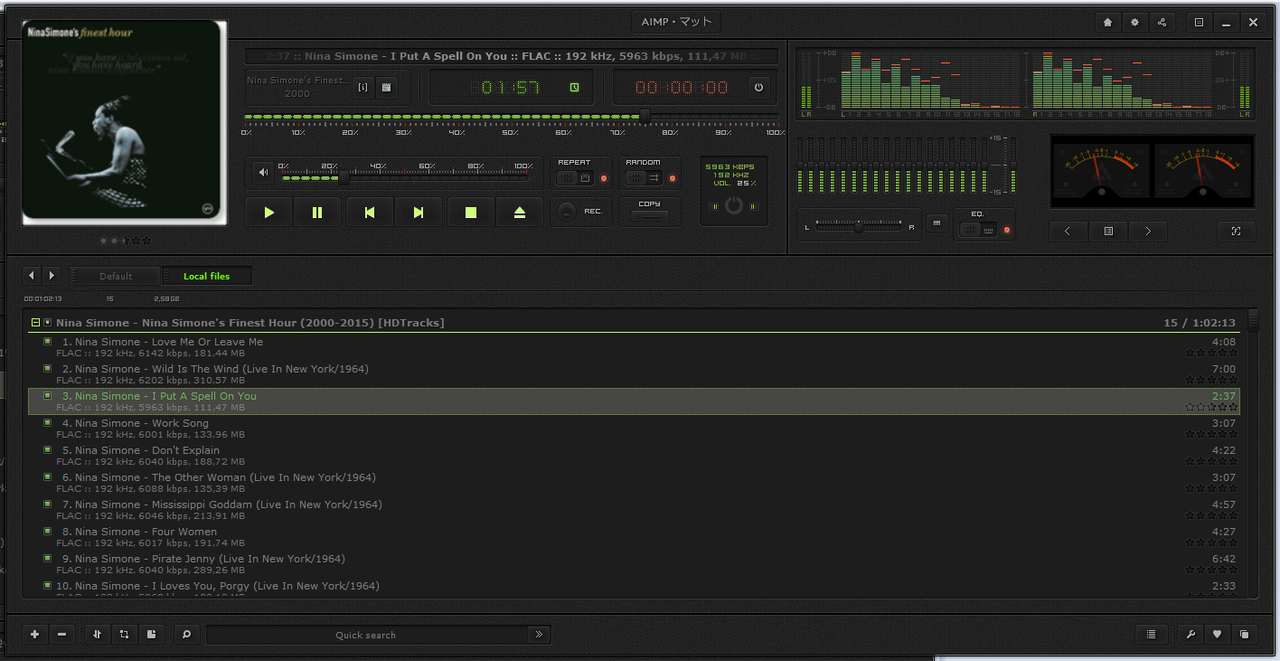
Task: Click the star rating of Four Women
Action: [1211, 543]
